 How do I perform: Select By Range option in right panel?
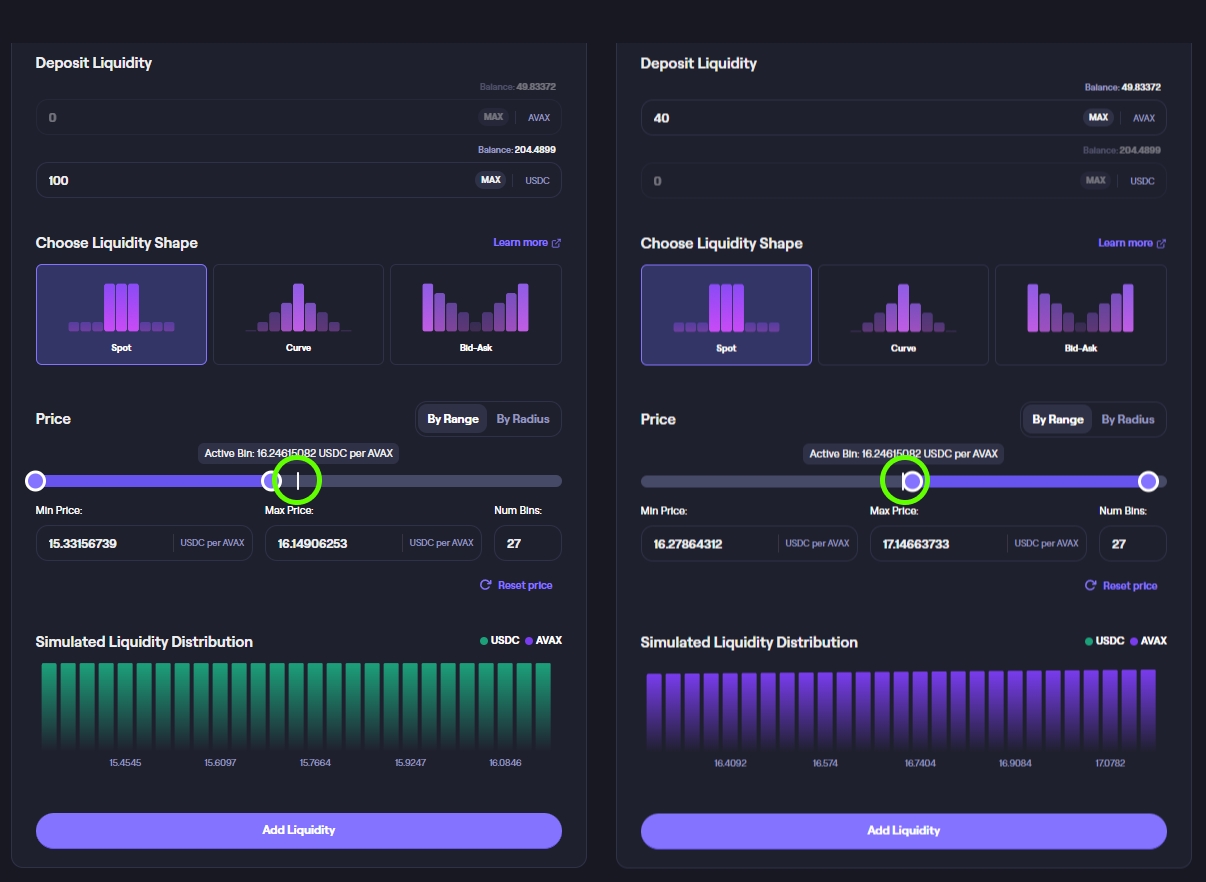[x=1057, y=420]
